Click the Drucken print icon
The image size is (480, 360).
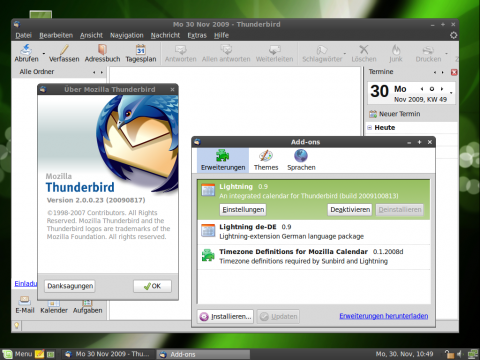pyautogui.click(x=428, y=54)
